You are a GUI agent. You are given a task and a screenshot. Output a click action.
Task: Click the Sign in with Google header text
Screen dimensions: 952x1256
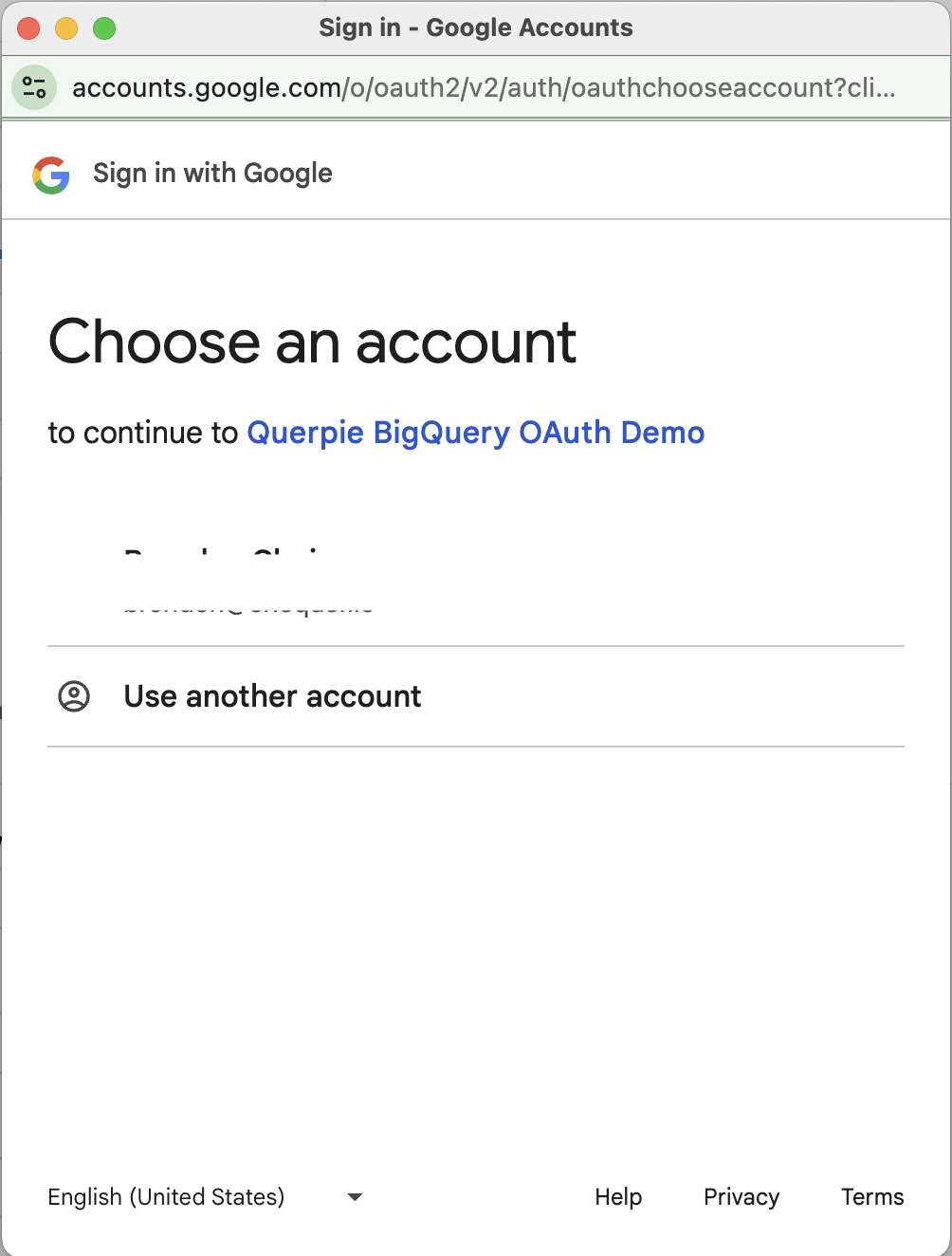point(212,174)
